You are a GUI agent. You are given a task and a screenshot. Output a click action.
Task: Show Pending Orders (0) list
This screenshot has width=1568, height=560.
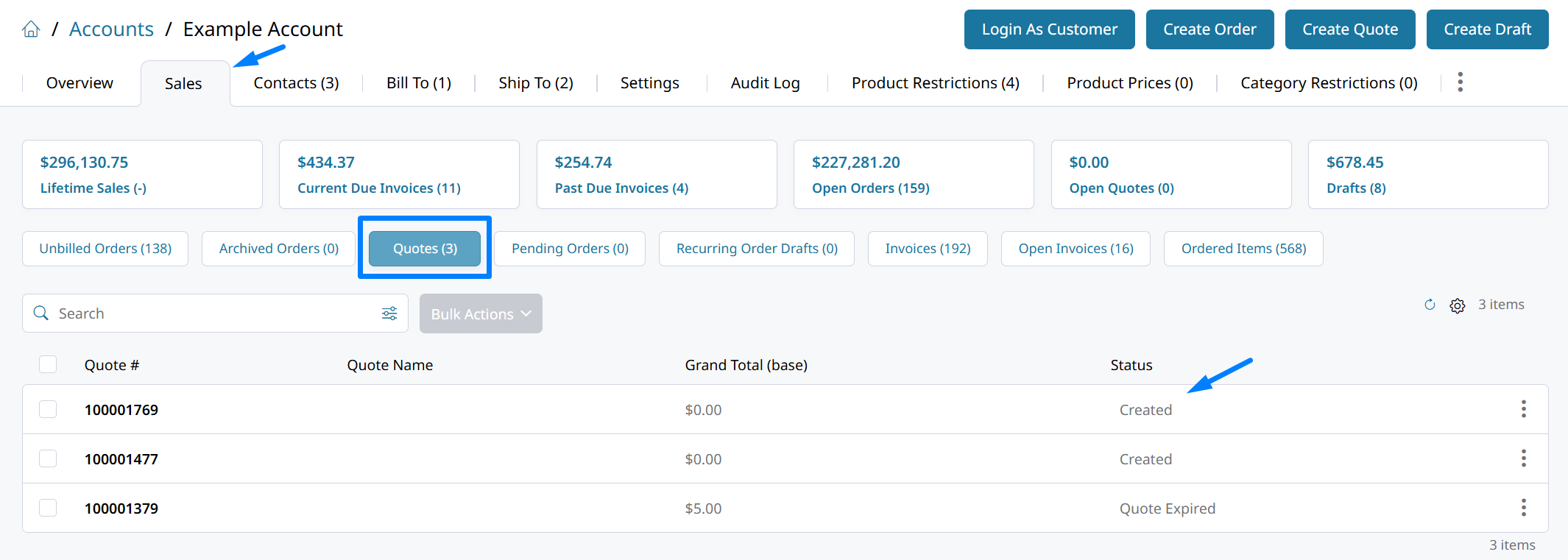(570, 249)
